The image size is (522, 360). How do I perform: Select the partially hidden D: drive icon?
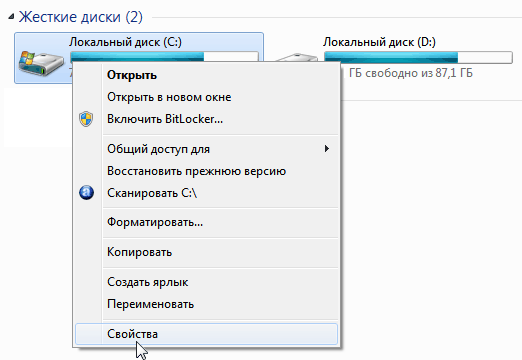point(297,57)
